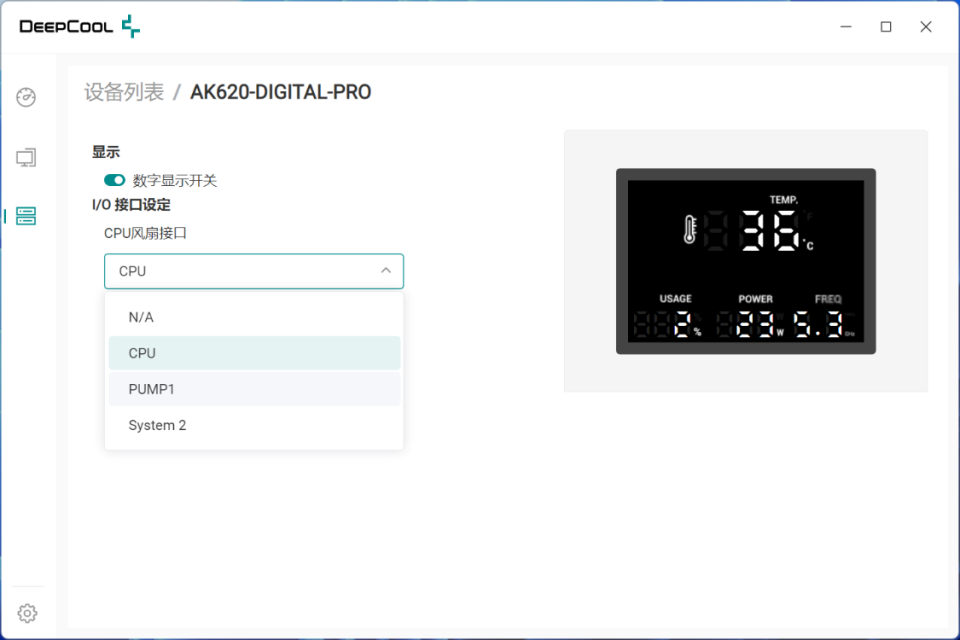The width and height of the screenshot is (960, 640).
Task: Click the digital display preview image
Action: 746,261
